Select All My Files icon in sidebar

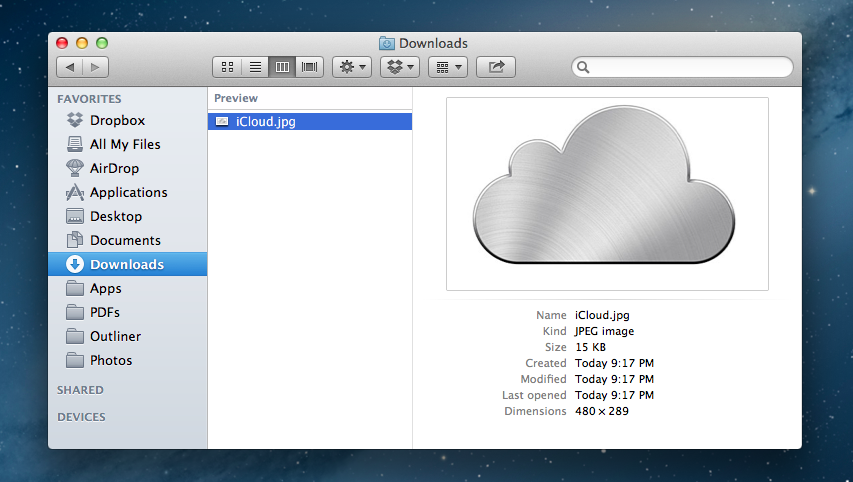pyautogui.click(x=75, y=144)
